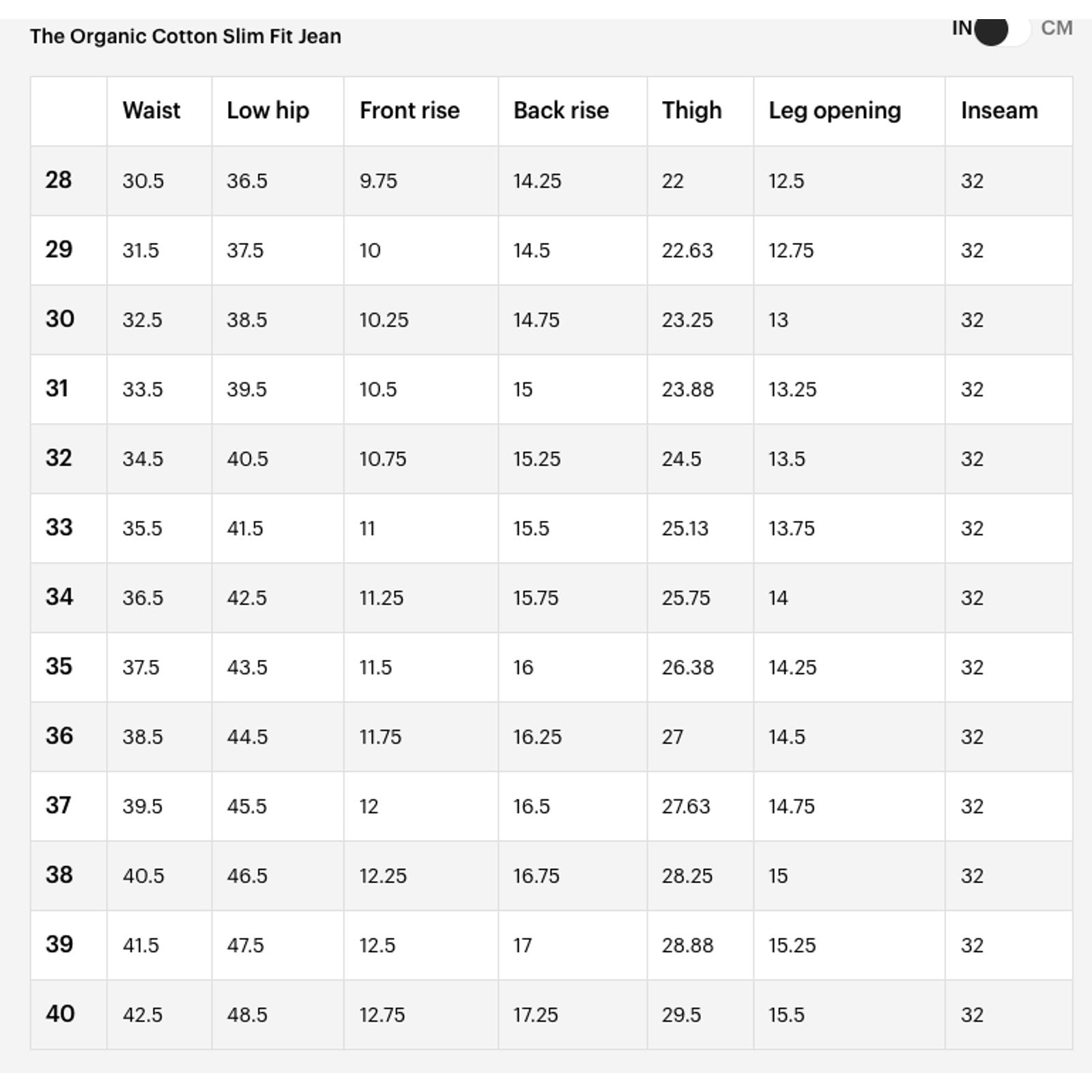Click the 17.25 back rise value
This screenshot has width=1092, height=1092.
click(x=536, y=1015)
